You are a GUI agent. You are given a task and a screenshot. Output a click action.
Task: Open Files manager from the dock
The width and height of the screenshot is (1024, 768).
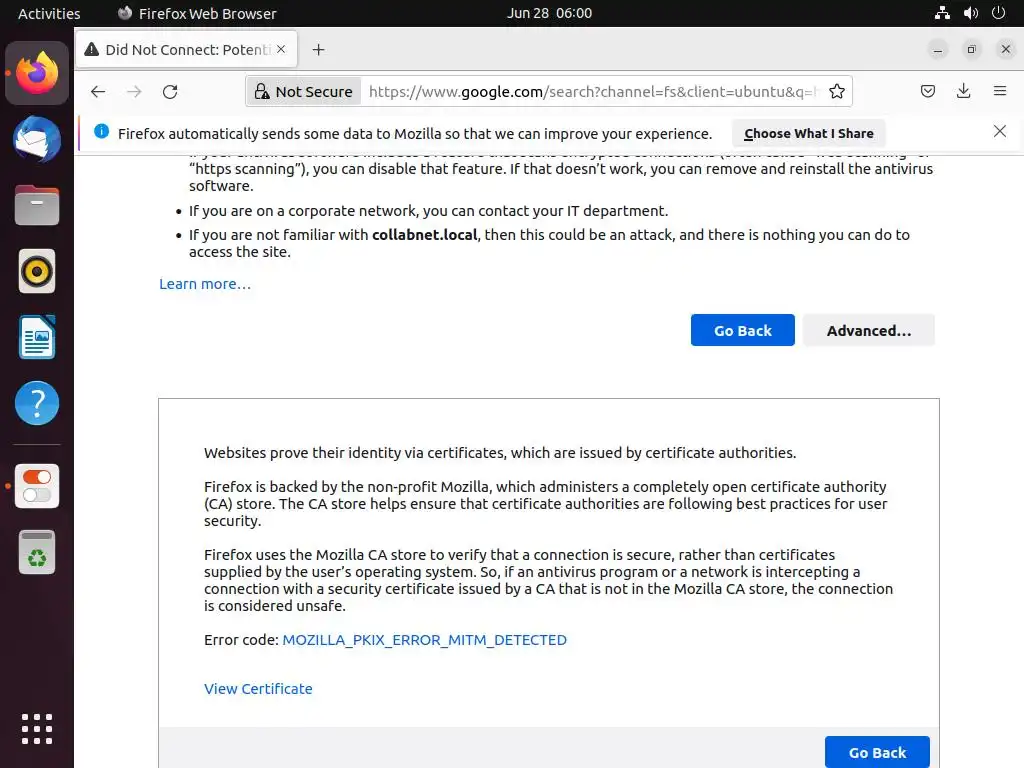37,205
